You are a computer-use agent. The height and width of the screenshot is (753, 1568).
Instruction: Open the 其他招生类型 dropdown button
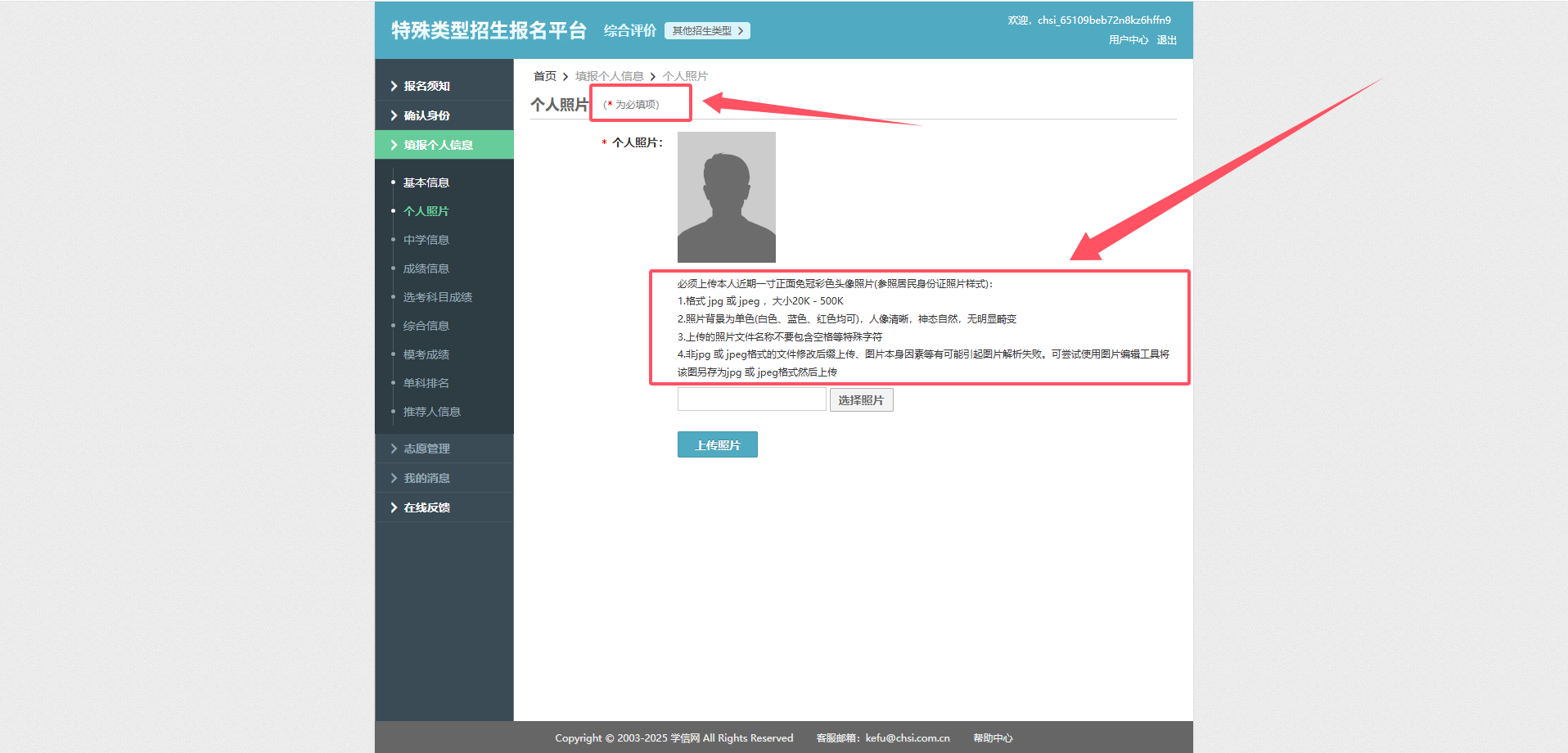click(707, 31)
